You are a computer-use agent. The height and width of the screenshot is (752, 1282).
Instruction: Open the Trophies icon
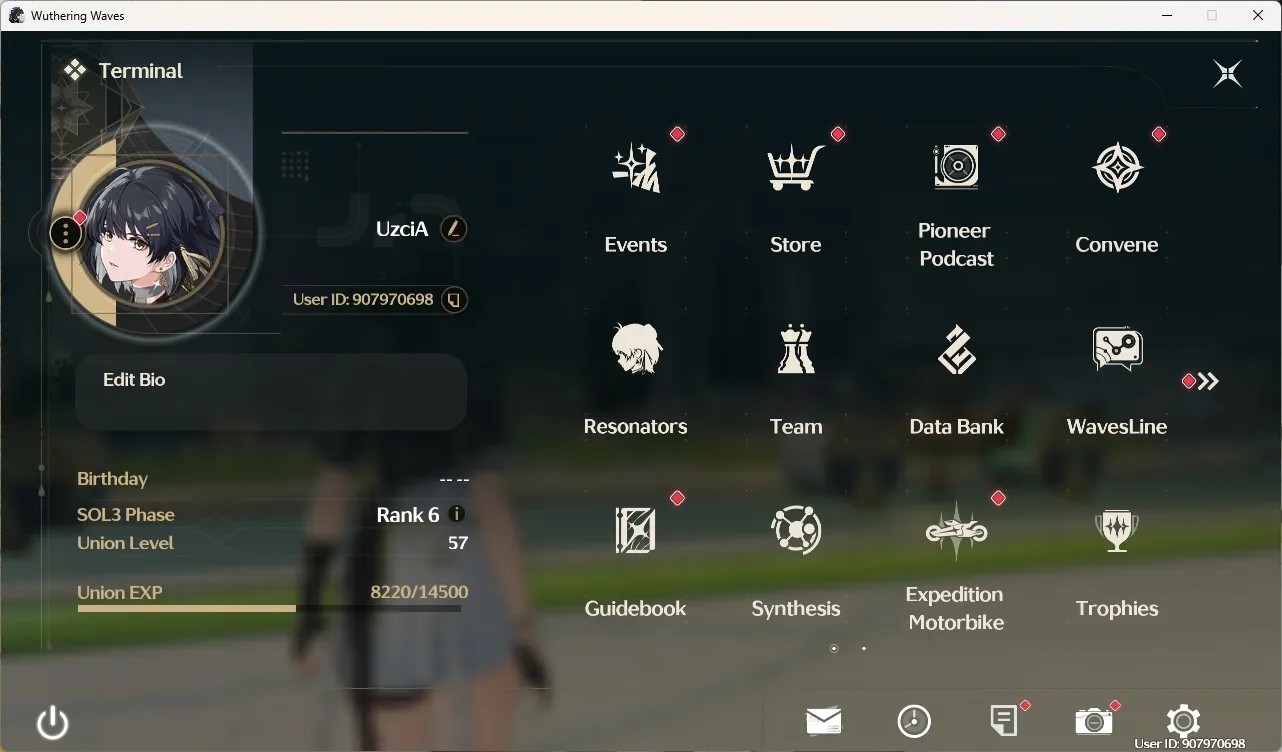[x=1117, y=531]
